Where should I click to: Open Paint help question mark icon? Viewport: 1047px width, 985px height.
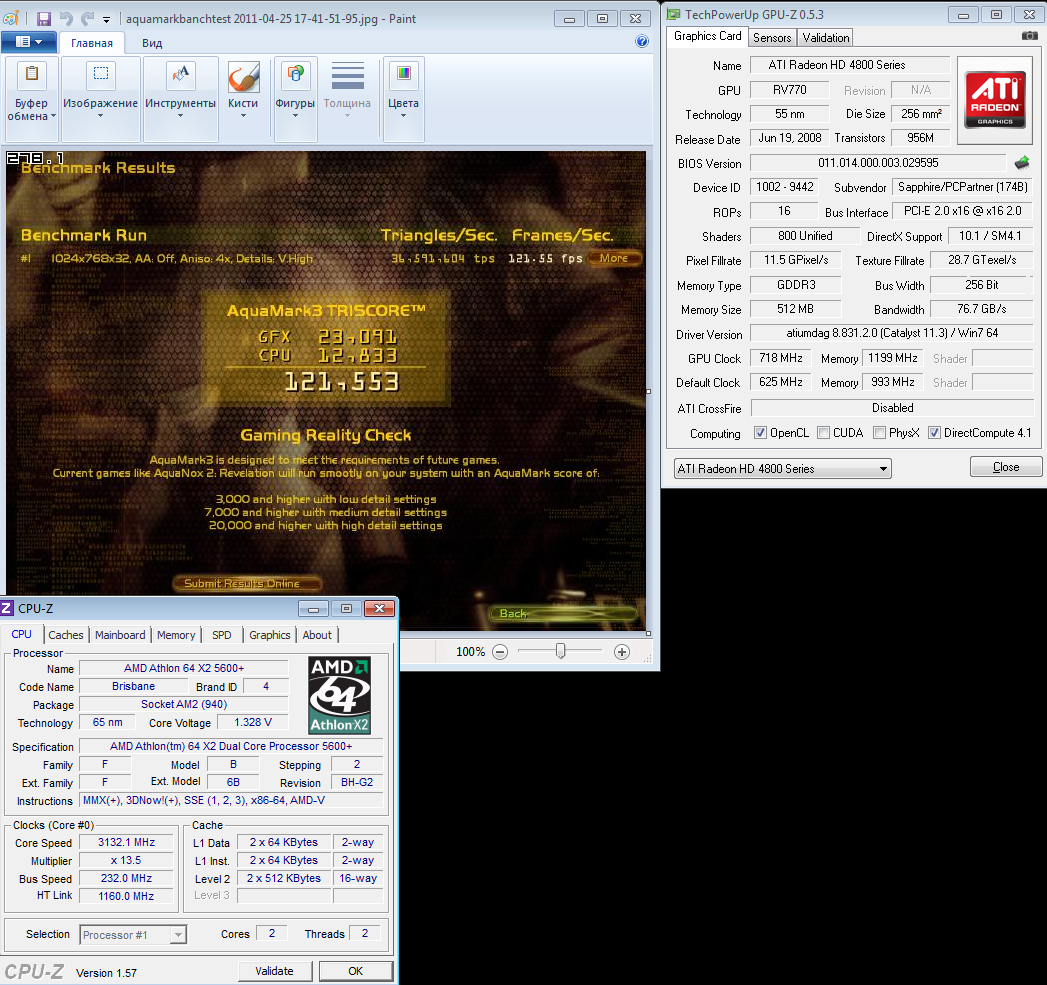[642, 41]
